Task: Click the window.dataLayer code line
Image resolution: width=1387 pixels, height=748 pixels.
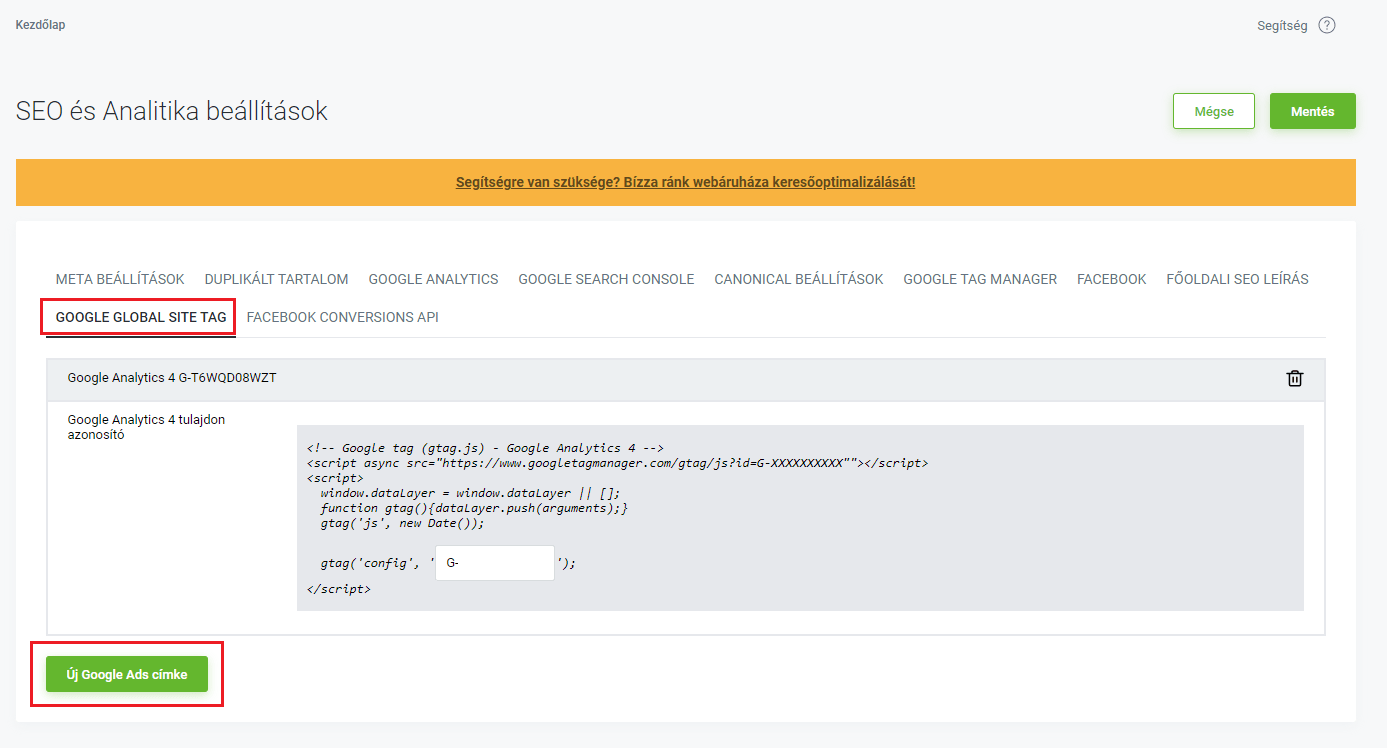Action: tap(471, 493)
